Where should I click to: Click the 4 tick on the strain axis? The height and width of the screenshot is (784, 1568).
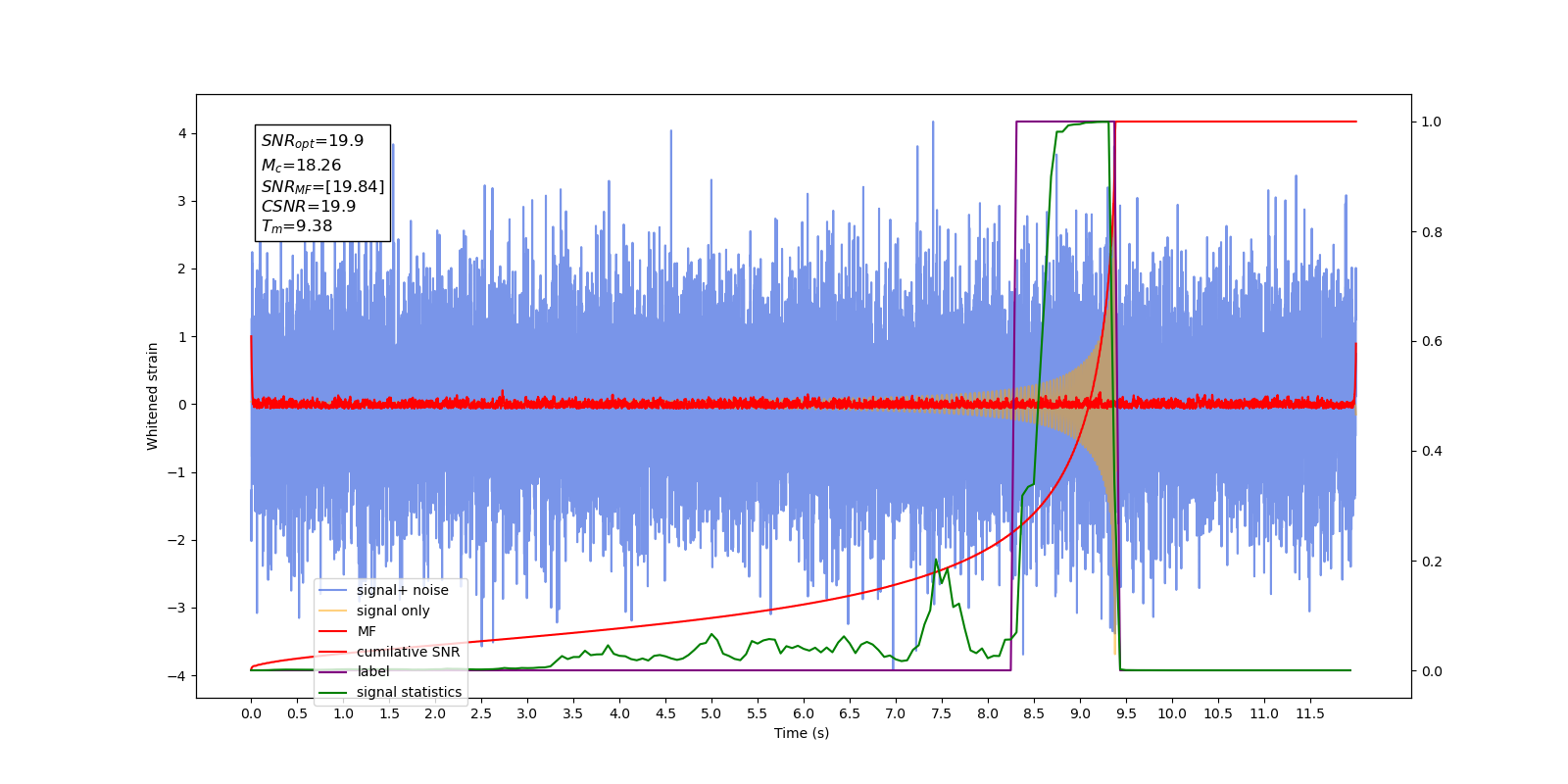pos(182,133)
